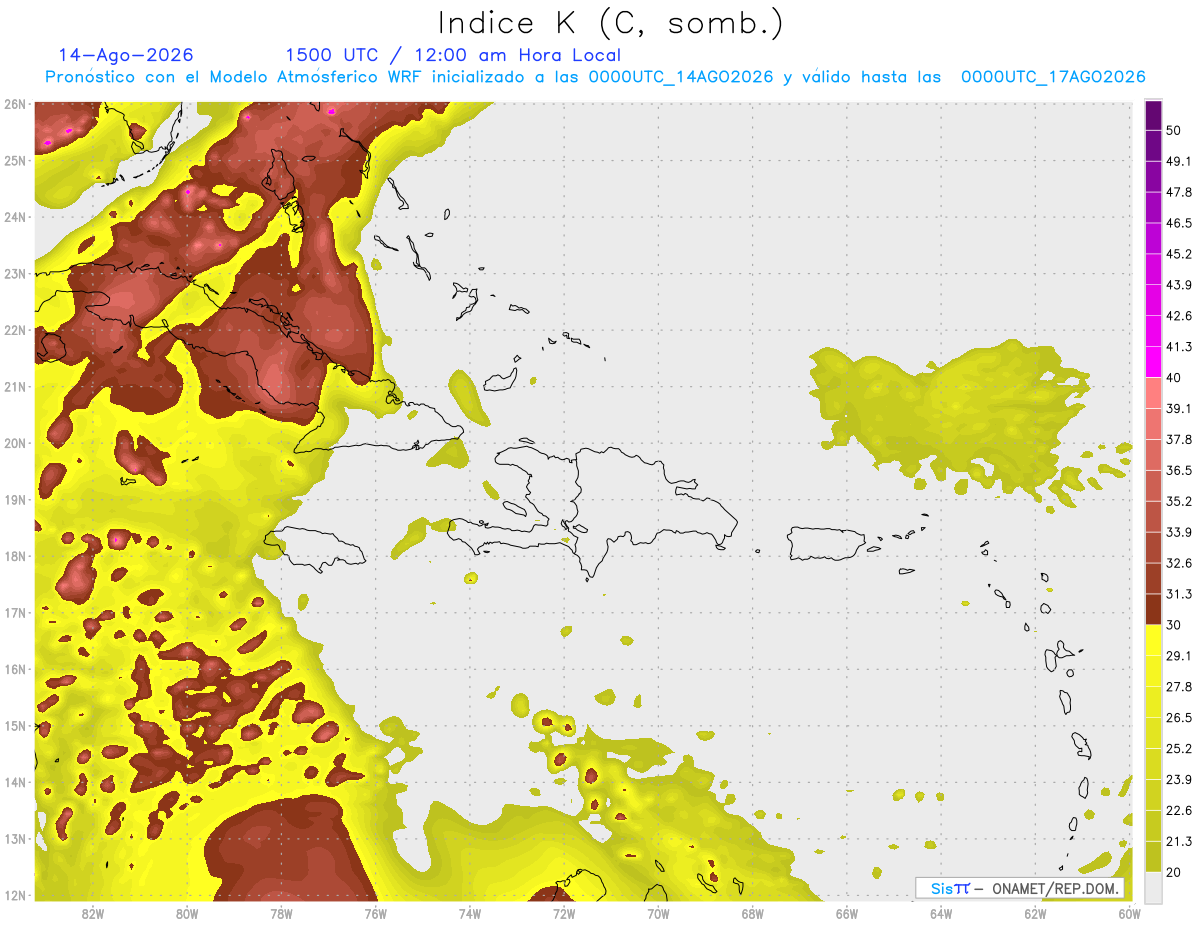Click colorbar value "42.6"
This screenshot has width=1200, height=927.
pos(1178,316)
